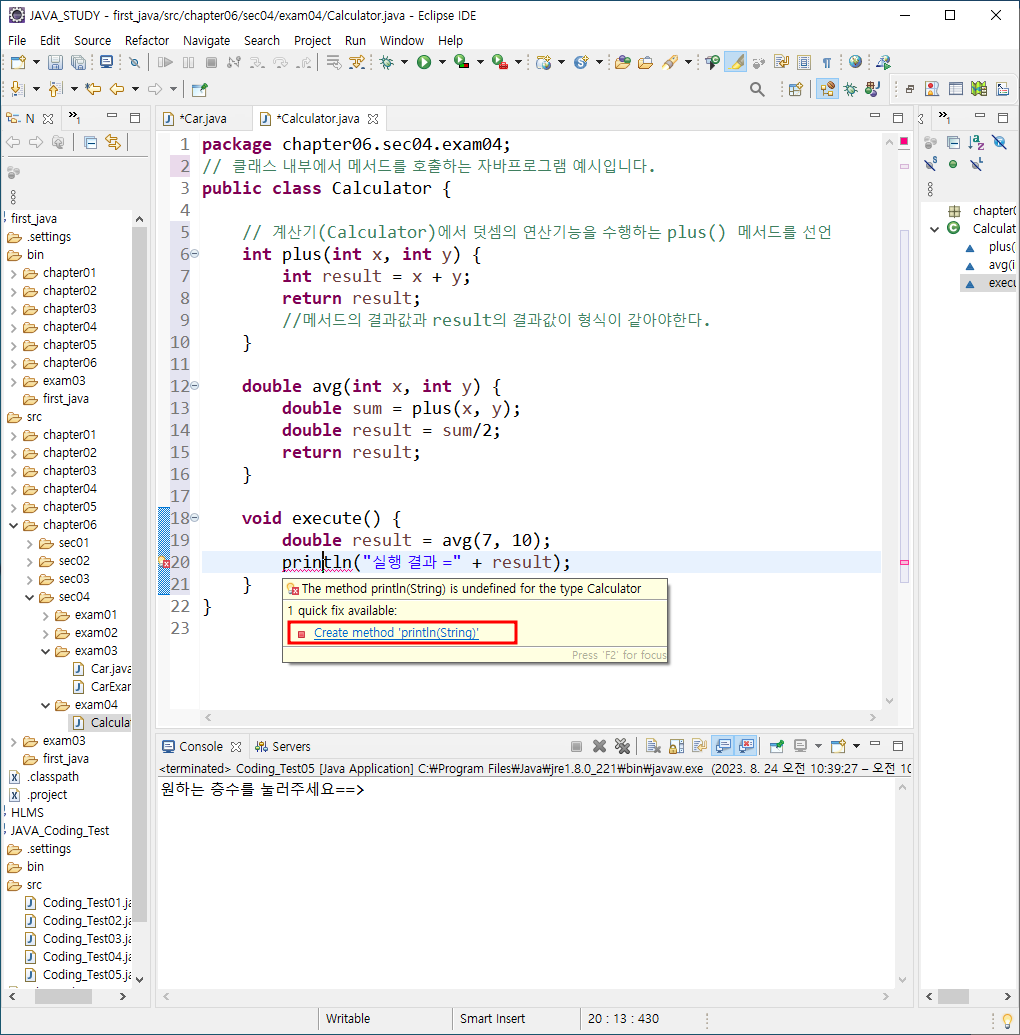The width and height of the screenshot is (1020, 1035).
Task: Launch Debug with the bug icon
Action: 387,62
